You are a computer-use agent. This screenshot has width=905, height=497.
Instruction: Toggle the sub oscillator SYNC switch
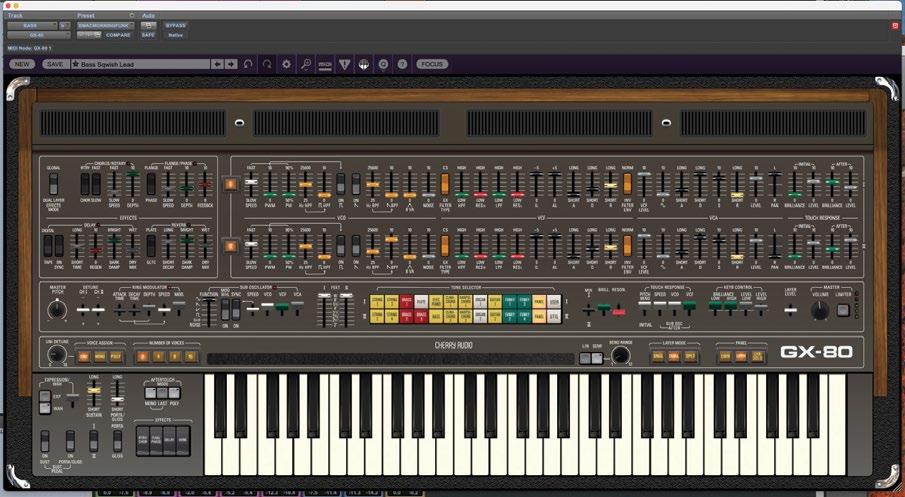click(235, 309)
